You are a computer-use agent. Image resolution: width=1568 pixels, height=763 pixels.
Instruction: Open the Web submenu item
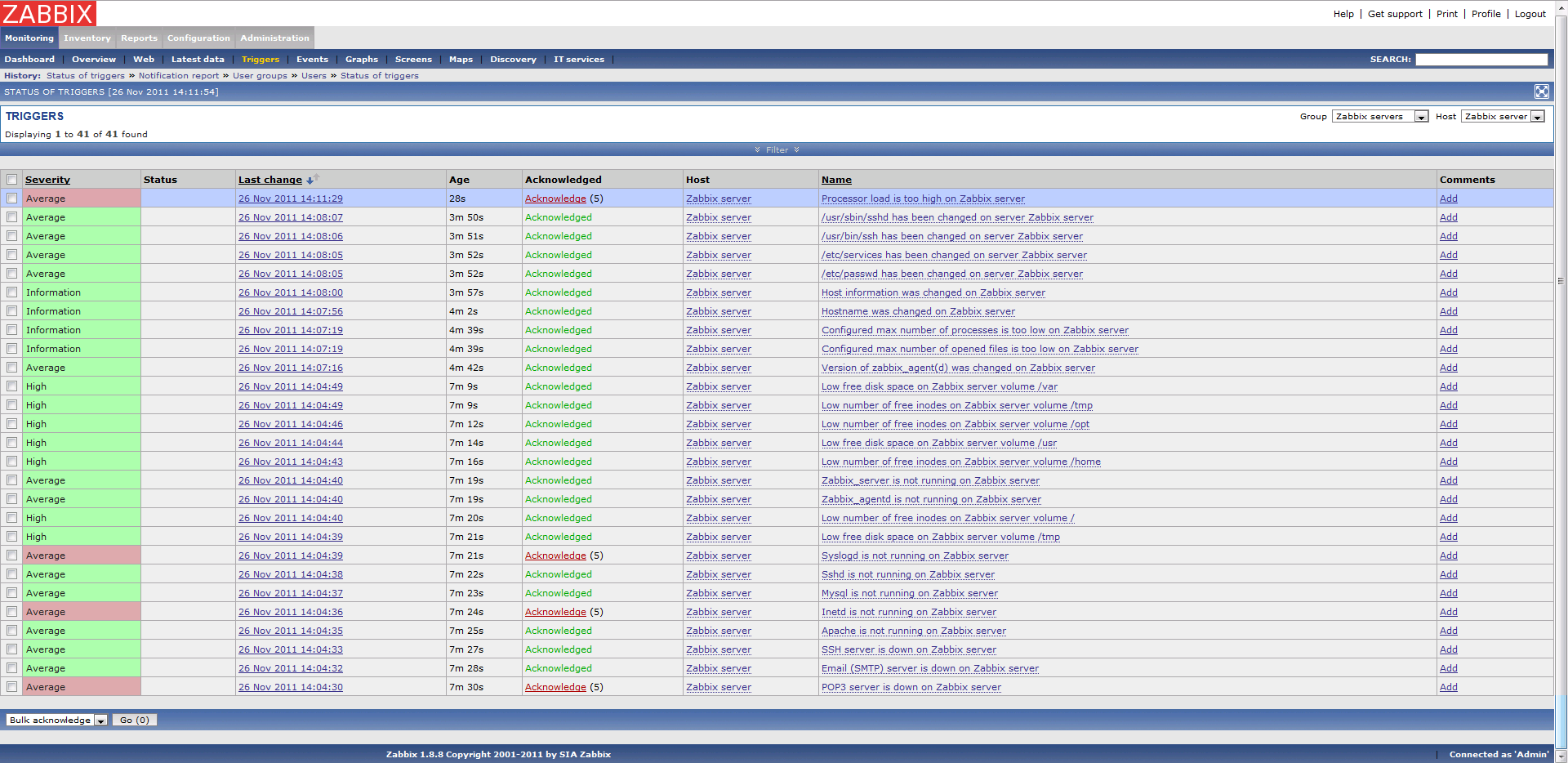pyautogui.click(x=144, y=60)
